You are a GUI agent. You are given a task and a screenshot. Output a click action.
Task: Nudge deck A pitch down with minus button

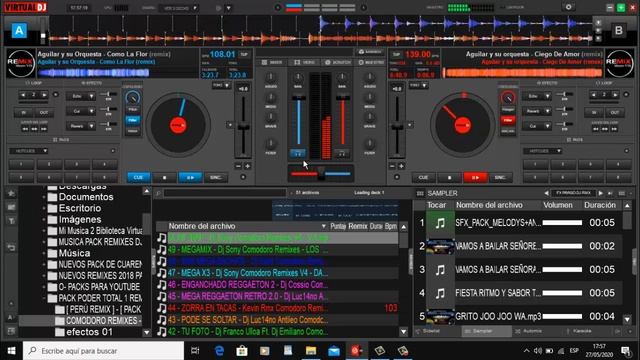238,166
